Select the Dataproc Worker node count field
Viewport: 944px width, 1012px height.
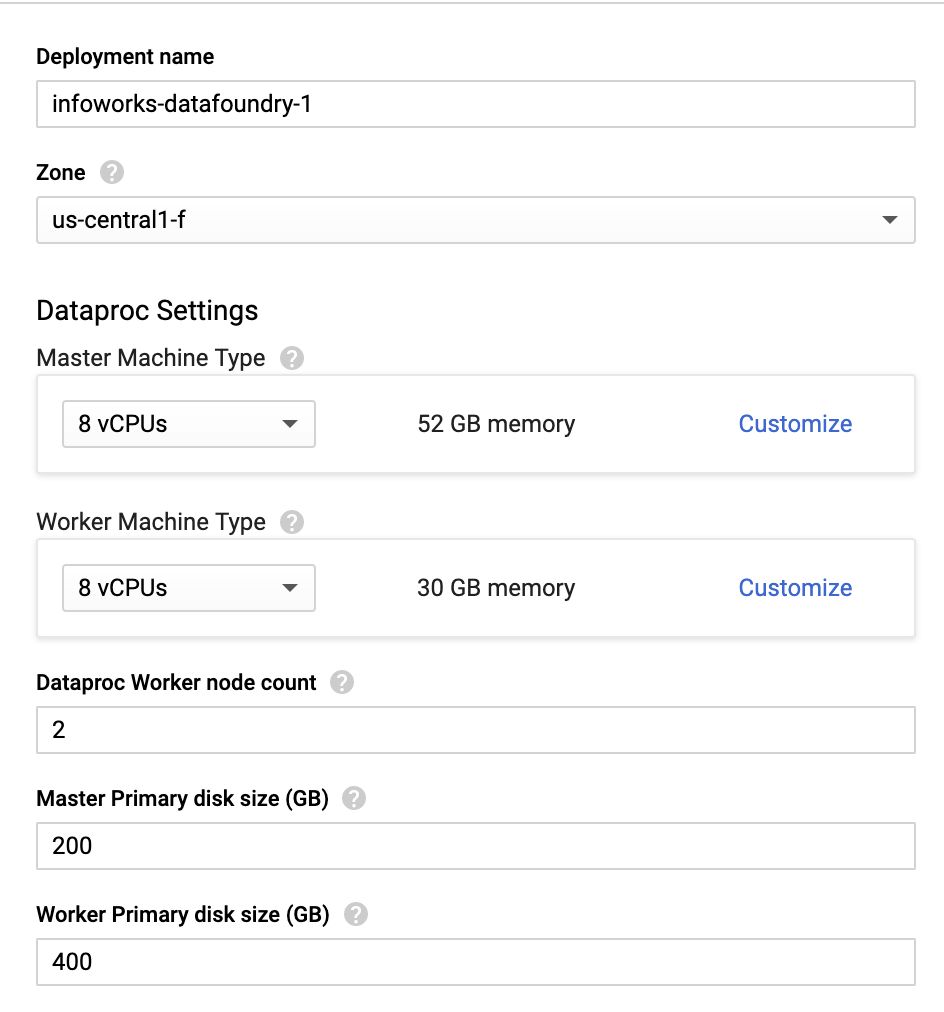(476, 730)
